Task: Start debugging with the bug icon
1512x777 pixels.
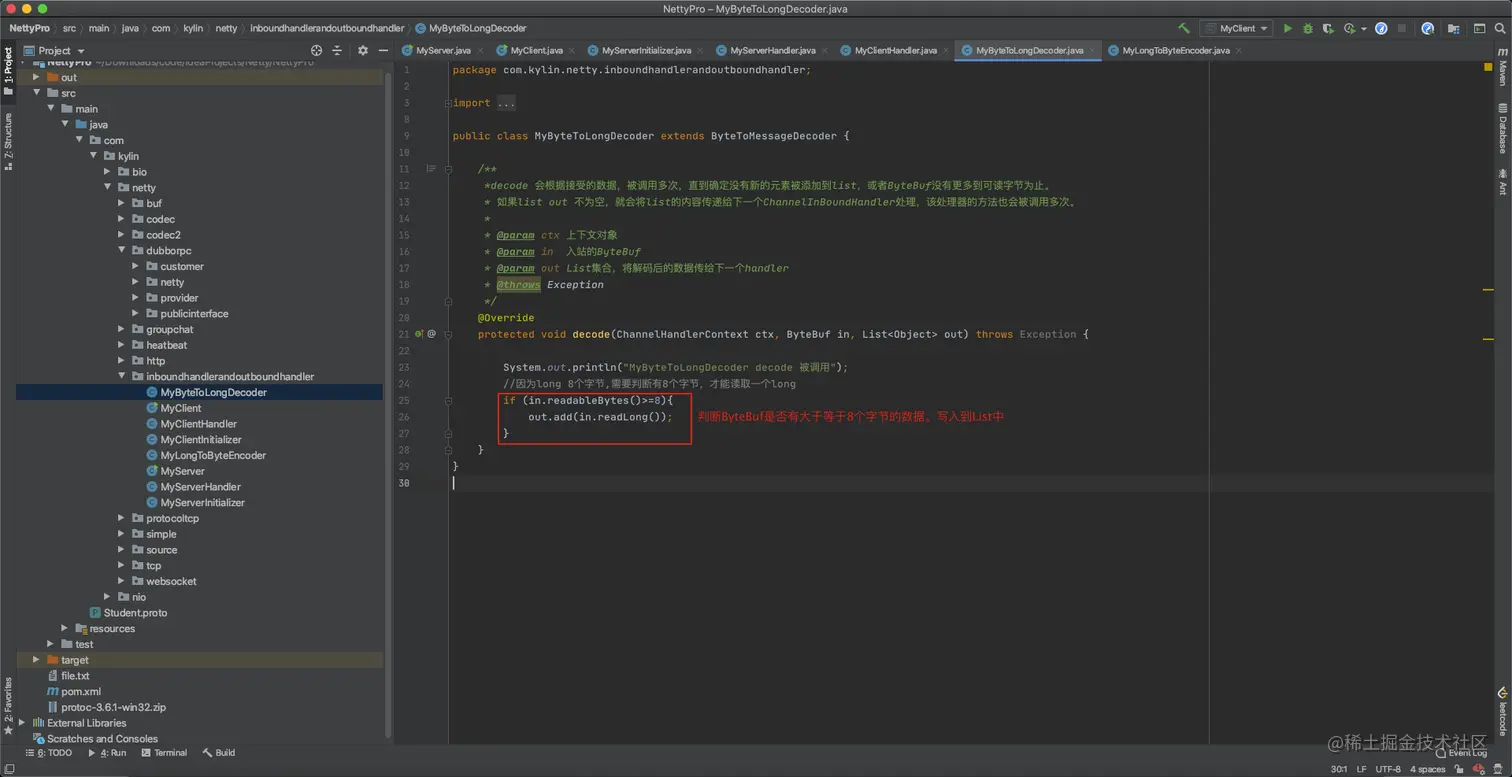Action: 1307,29
